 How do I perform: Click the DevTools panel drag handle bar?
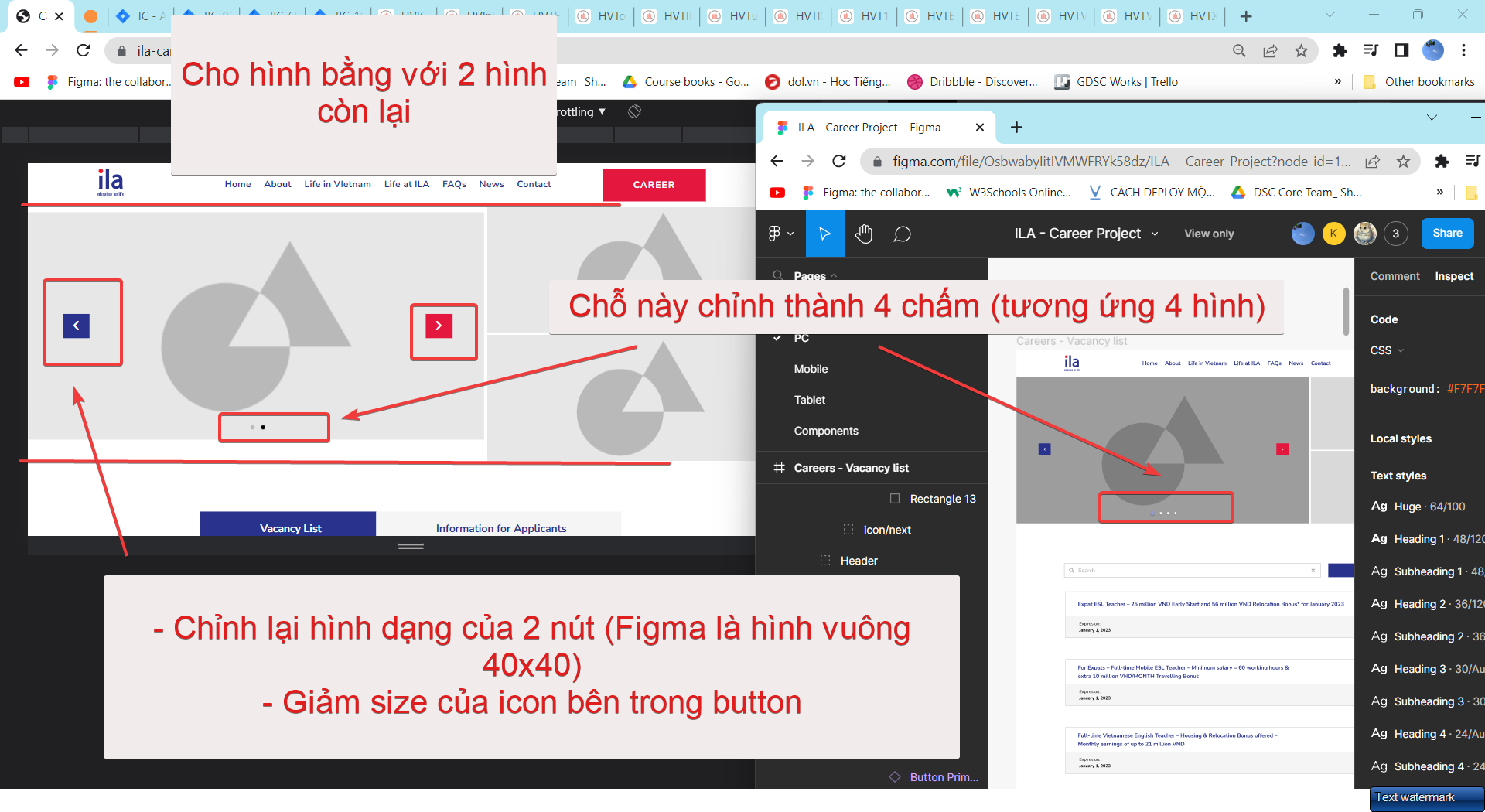tap(411, 546)
